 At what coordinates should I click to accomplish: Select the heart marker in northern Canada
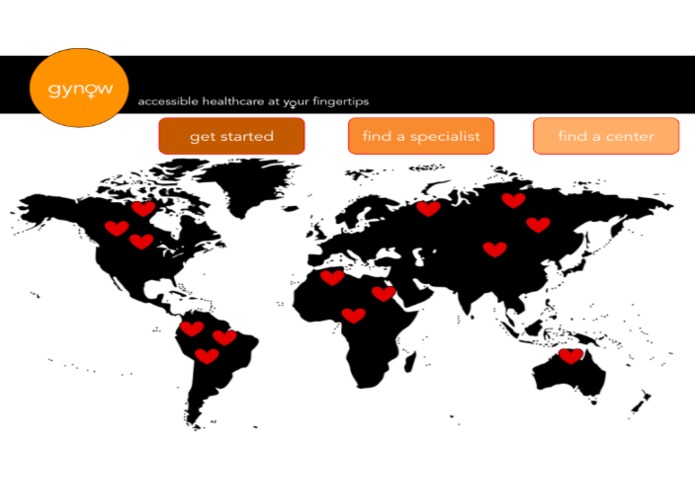143,208
